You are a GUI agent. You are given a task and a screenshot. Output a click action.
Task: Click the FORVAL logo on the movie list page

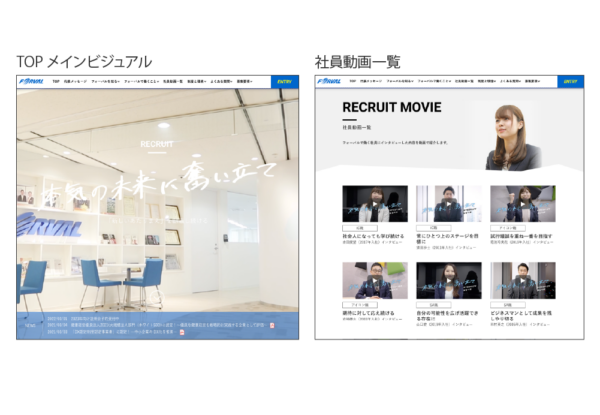tap(329, 81)
